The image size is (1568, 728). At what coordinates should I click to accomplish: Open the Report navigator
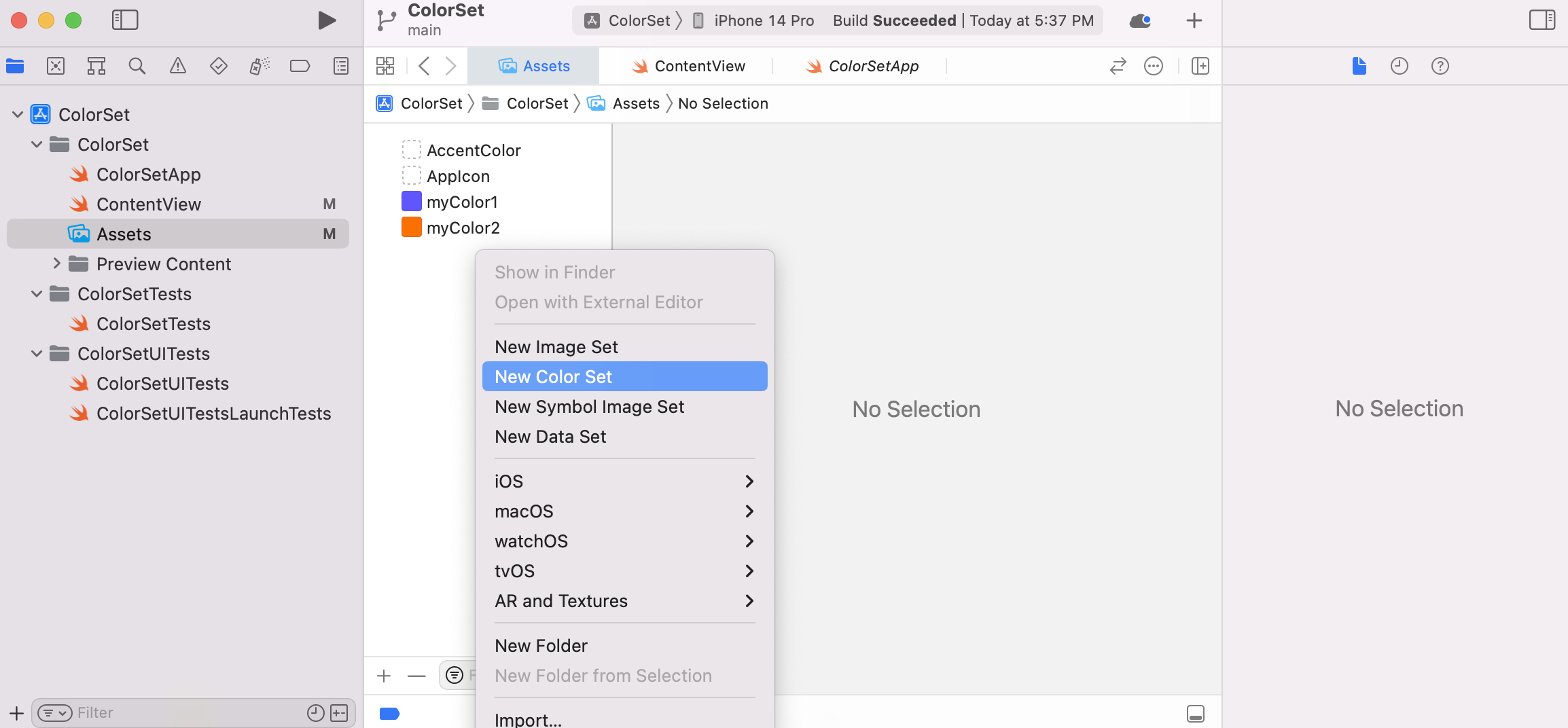coord(341,66)
